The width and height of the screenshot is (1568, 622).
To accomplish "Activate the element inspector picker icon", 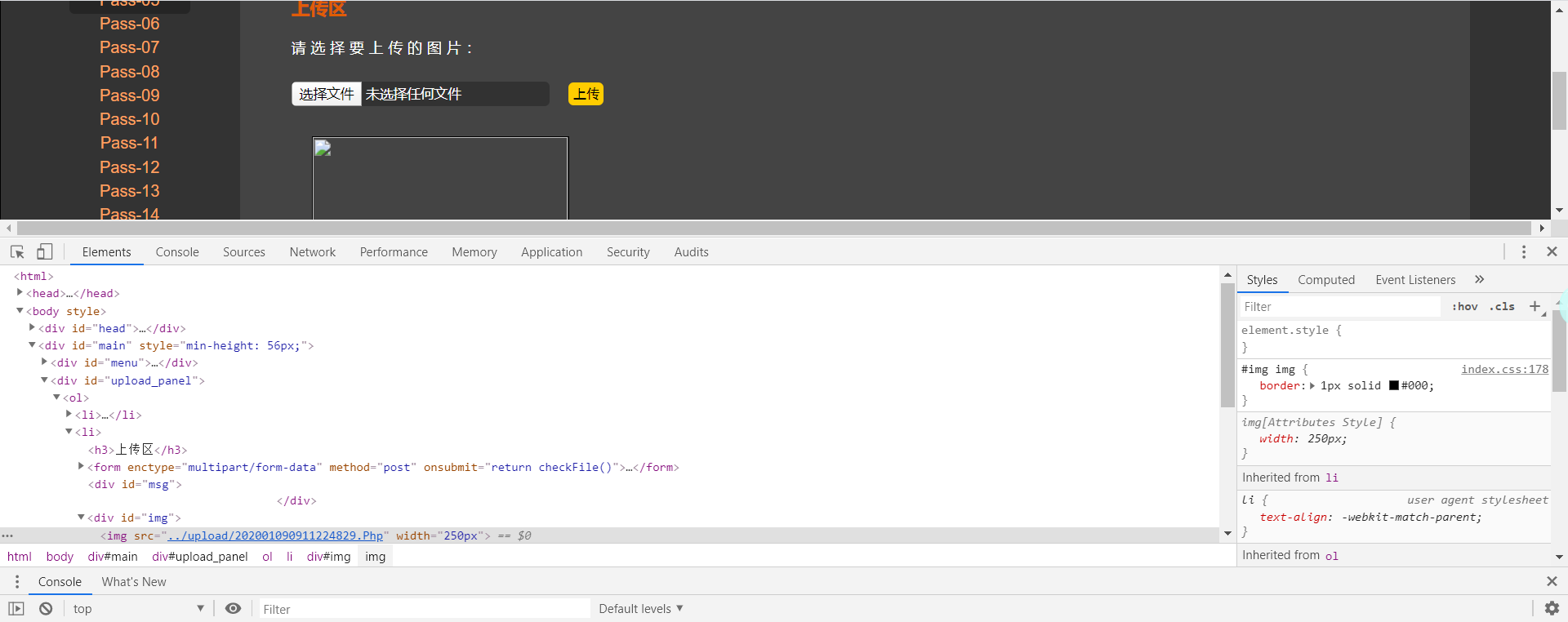I will click(x=17, y=252).
